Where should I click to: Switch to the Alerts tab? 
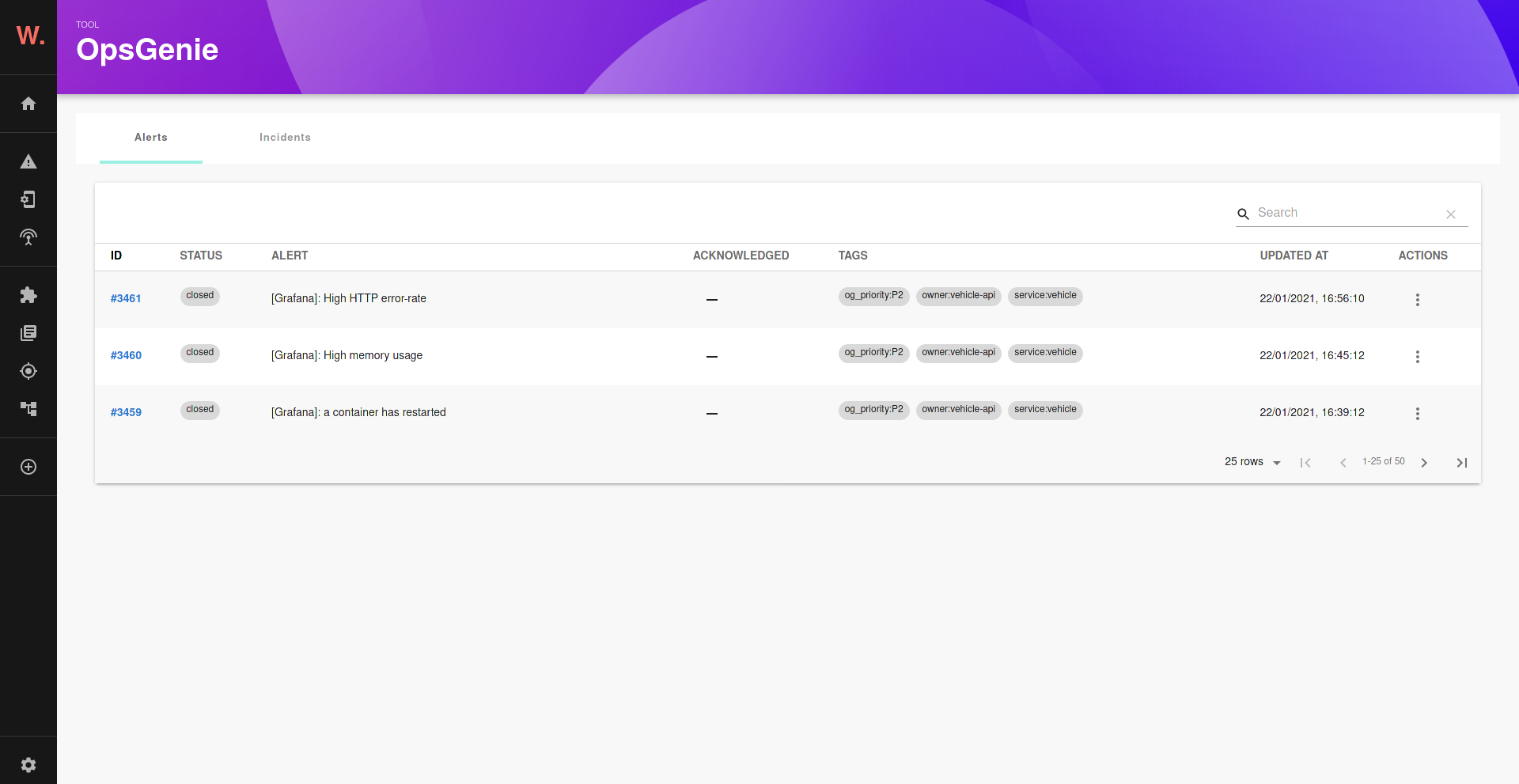(x=151, y=138)
